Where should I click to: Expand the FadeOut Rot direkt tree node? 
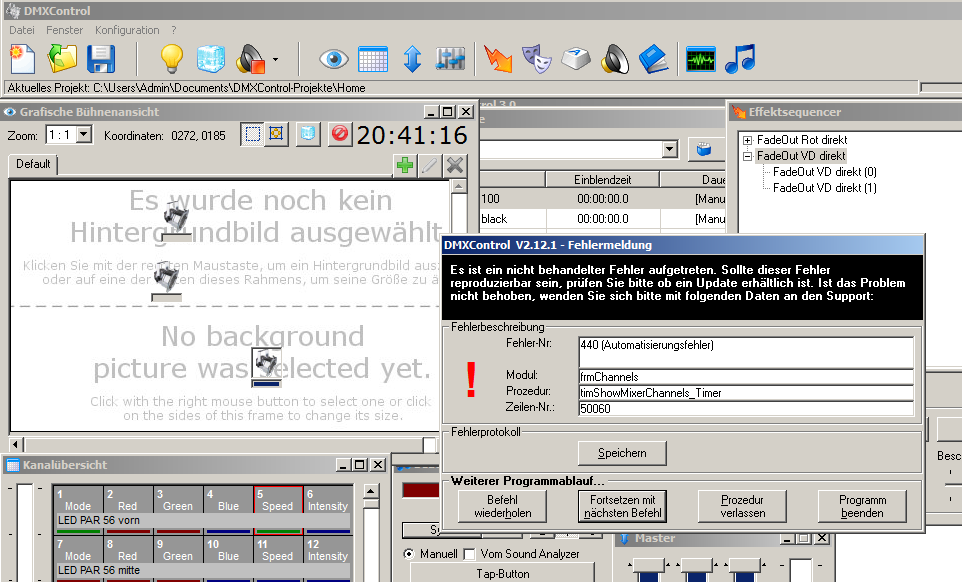747,140
